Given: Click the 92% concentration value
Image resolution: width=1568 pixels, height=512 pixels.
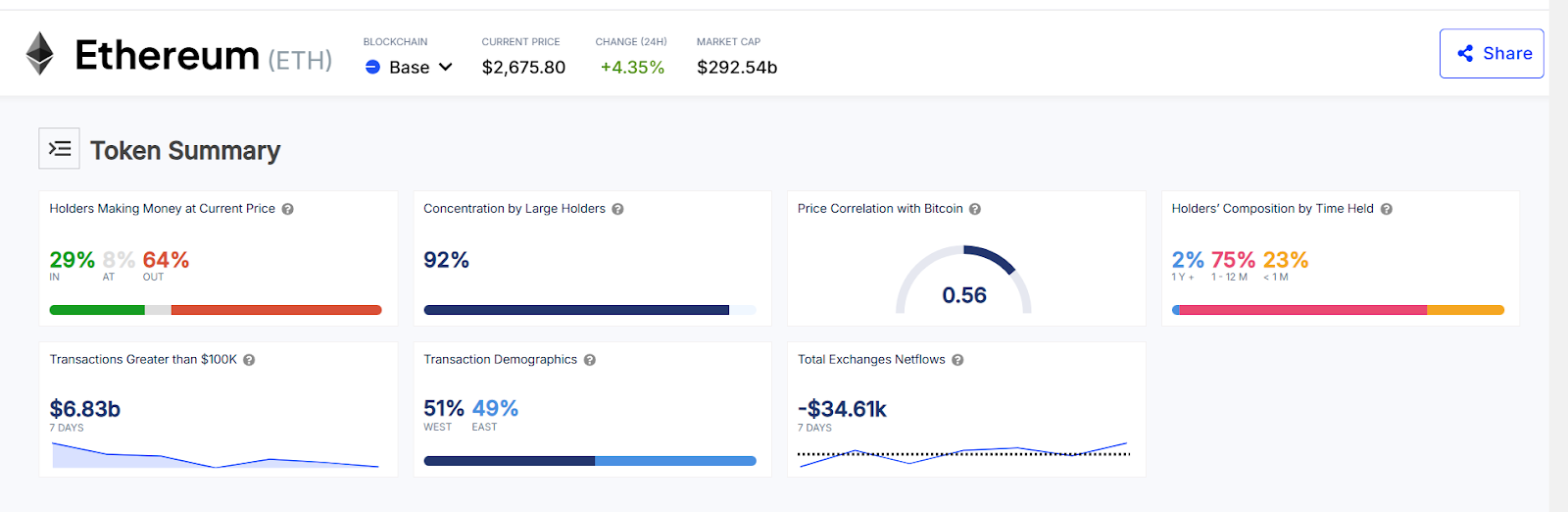Looking at the screenshot, I should tap(446, 260).
